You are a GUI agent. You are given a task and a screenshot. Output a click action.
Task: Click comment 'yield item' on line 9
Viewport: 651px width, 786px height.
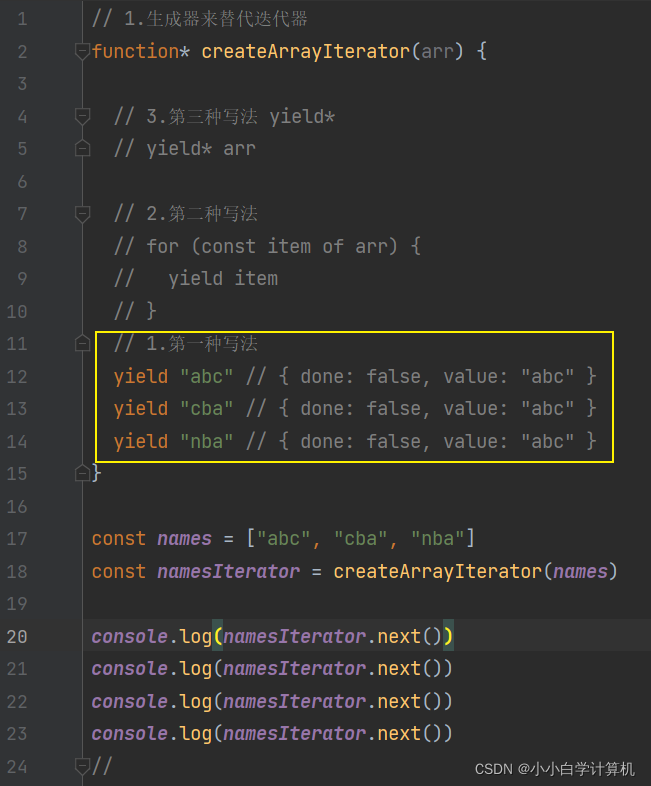coord(223,279)
